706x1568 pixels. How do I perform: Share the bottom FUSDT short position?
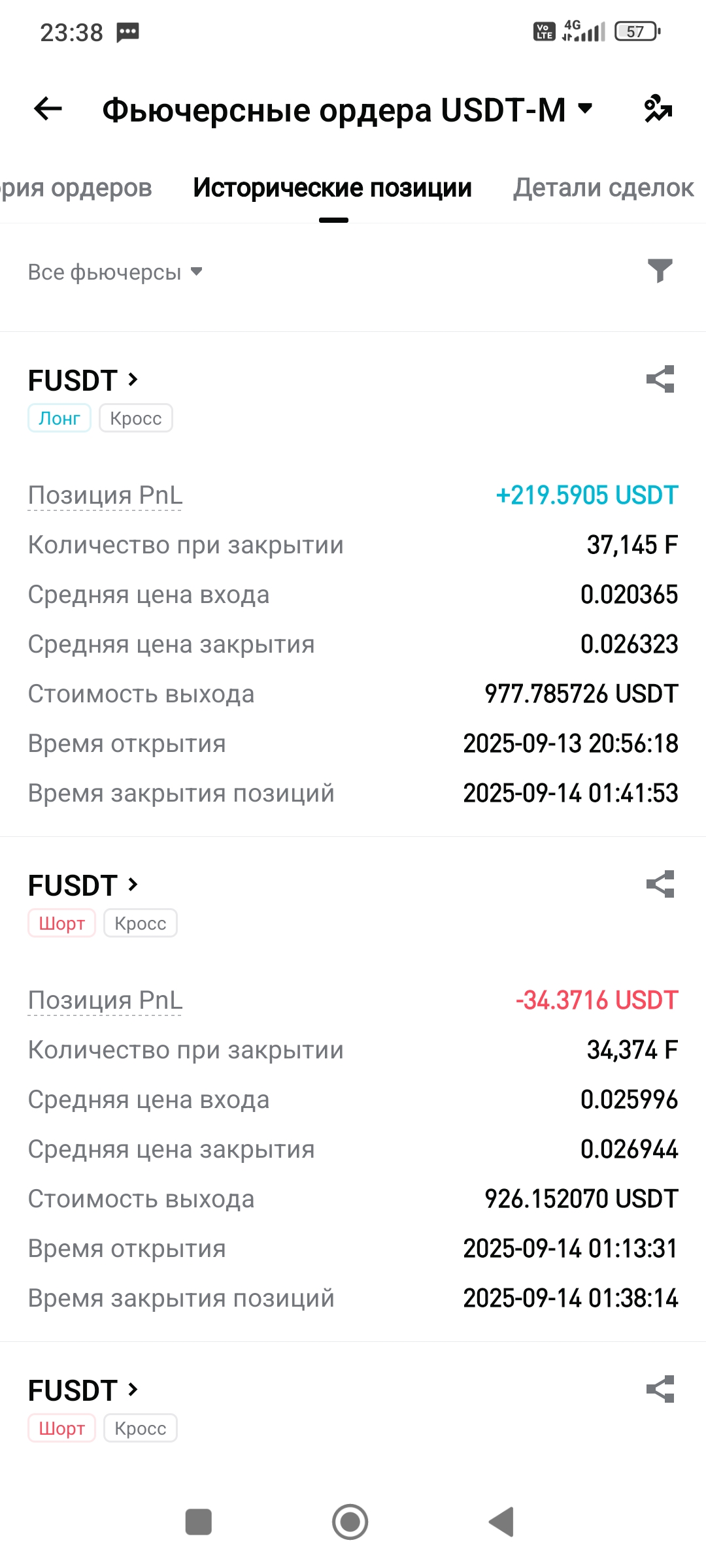pyautogui.click(x=660, y=1389)
